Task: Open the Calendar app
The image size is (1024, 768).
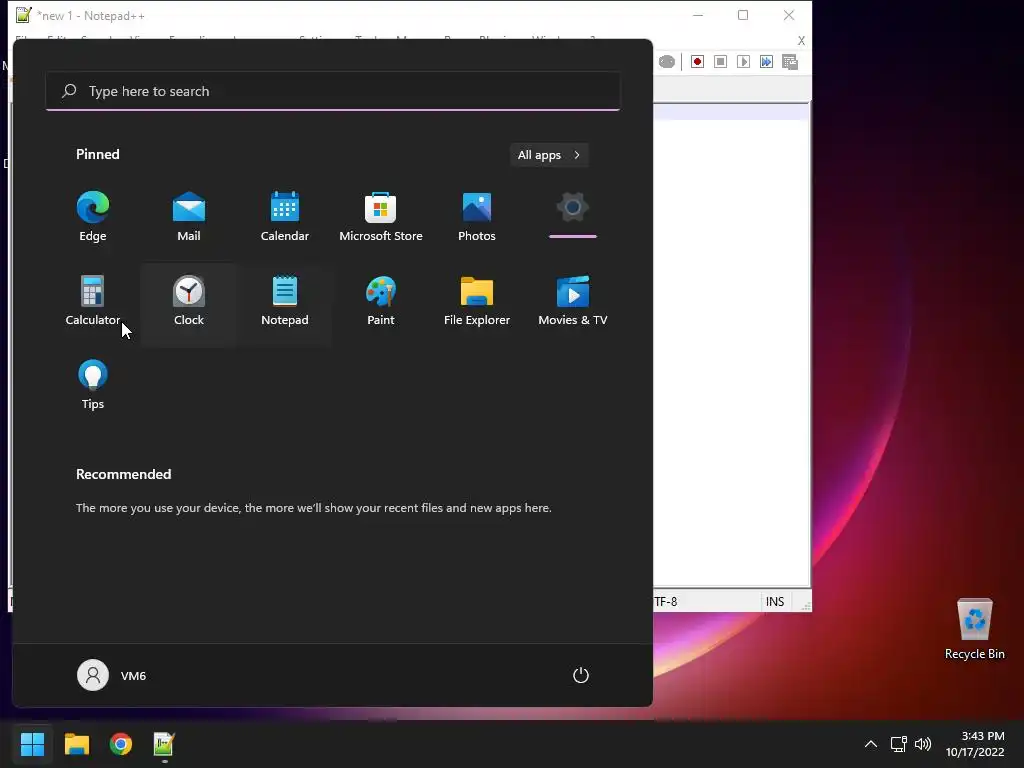Action: coord(285,217)
